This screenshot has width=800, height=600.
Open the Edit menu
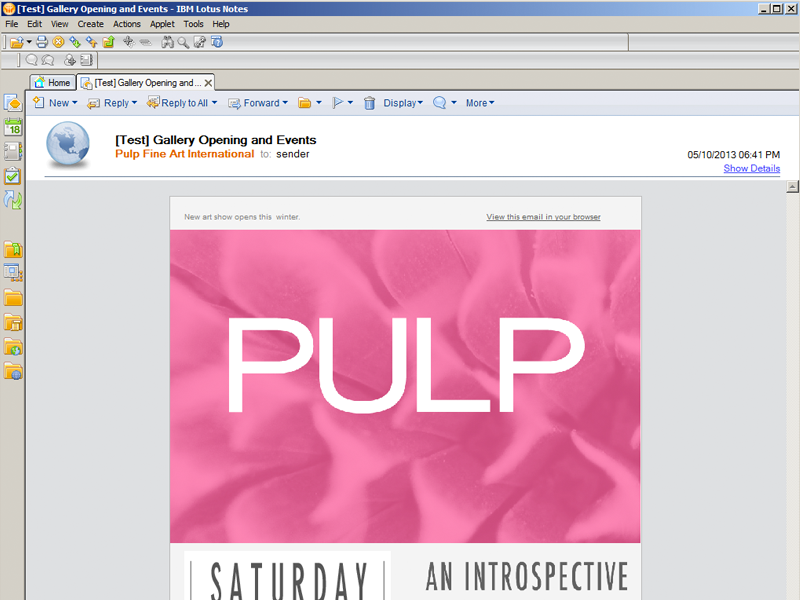click(x=35, y=24)
